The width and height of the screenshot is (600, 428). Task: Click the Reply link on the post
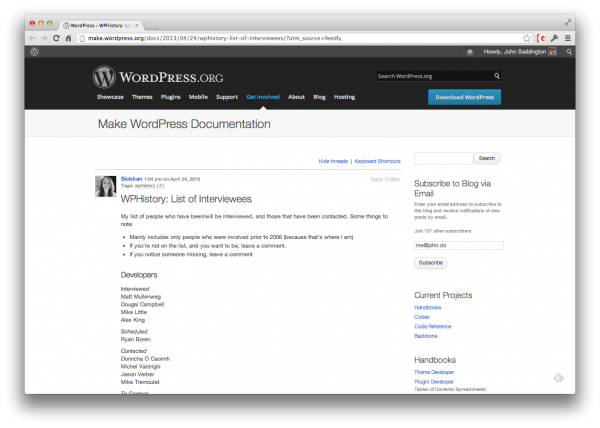point(377,179)
